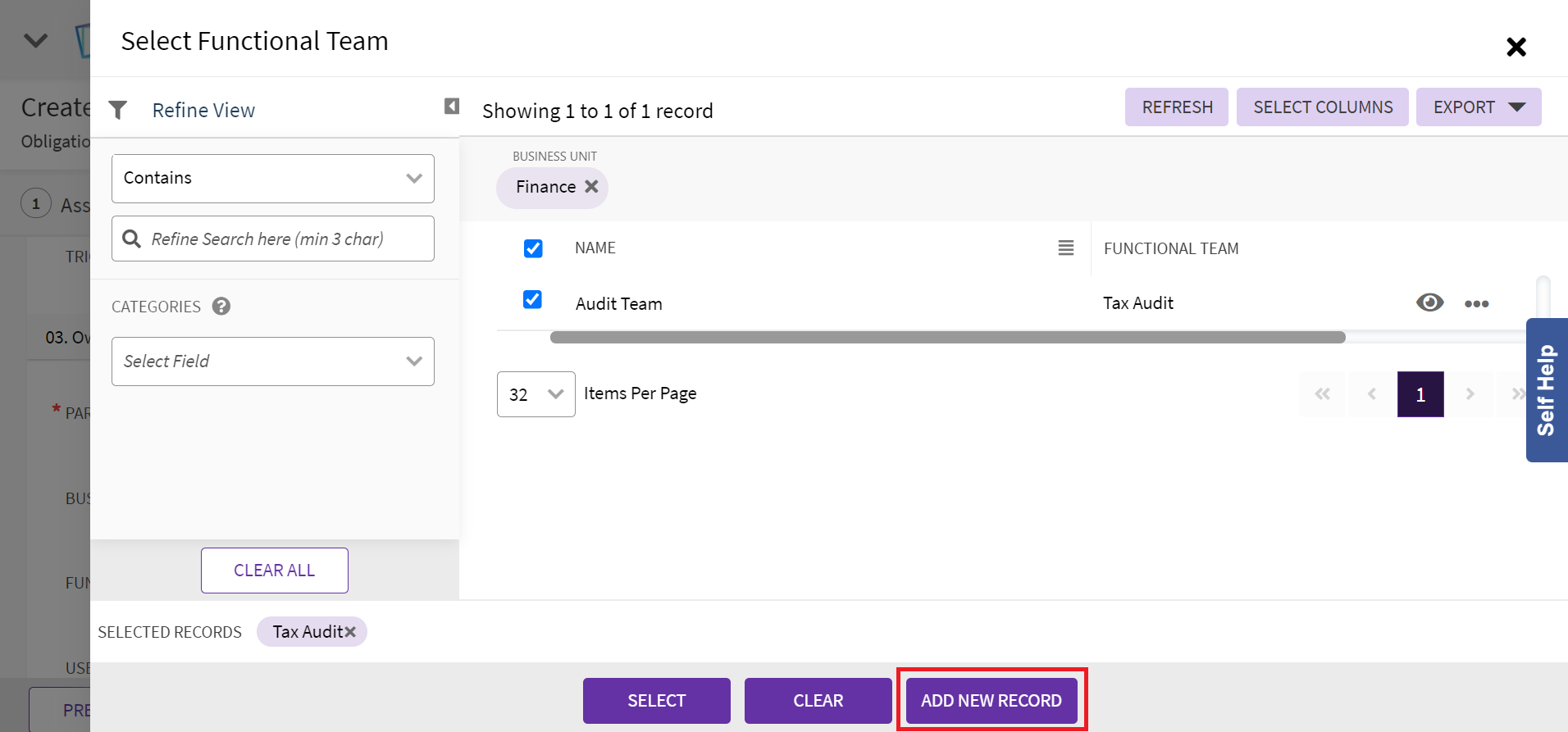The width and height of the screenshot is (1568, 732).
Task: Remove the Finance business unit filter chip
Action: click(591, 187)
